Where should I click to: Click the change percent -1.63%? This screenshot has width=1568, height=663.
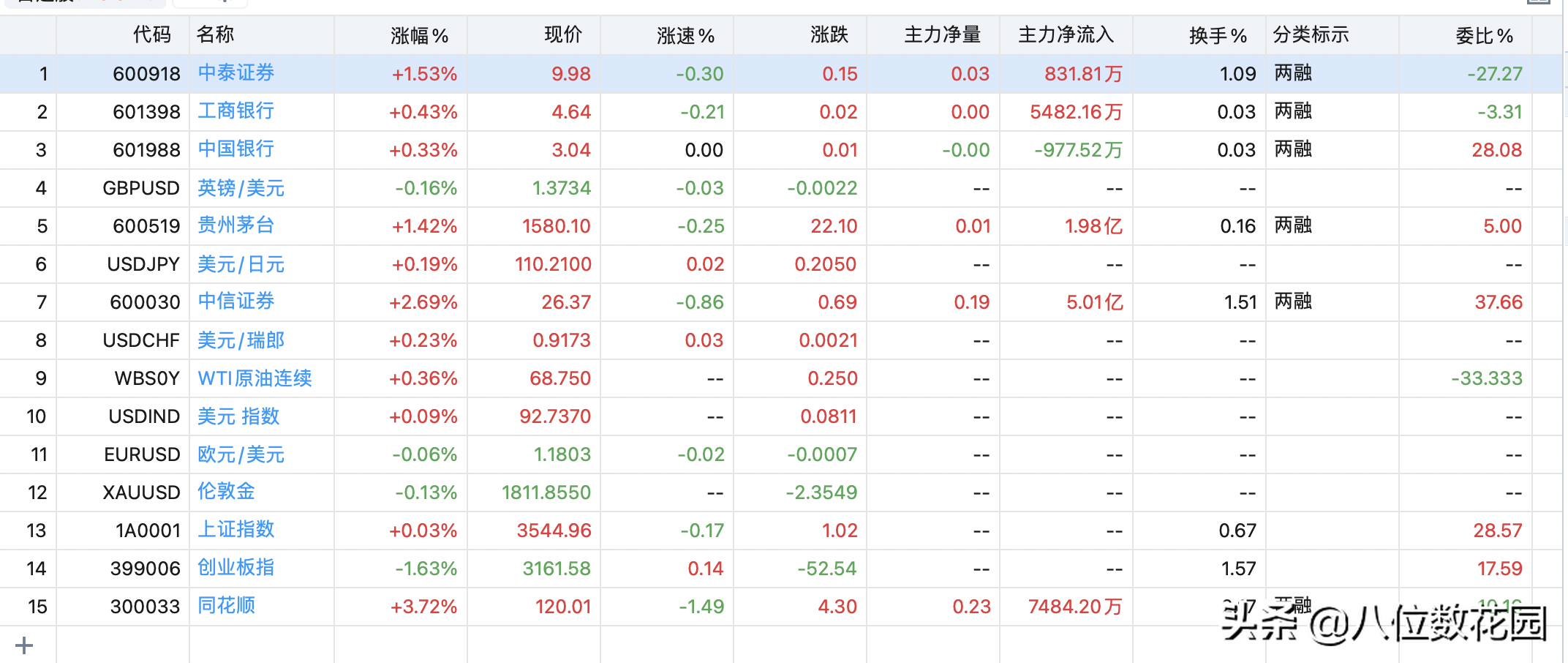[426, 569]
